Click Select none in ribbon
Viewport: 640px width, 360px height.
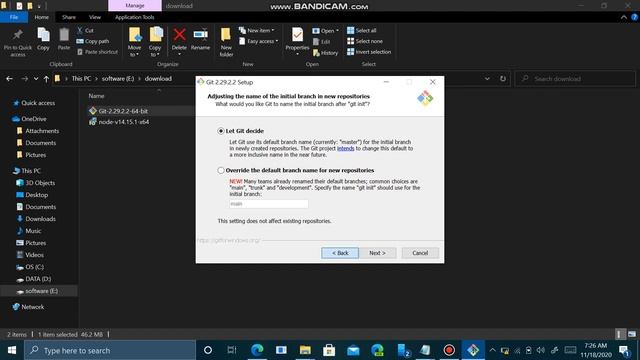click(x=365, y=41)
